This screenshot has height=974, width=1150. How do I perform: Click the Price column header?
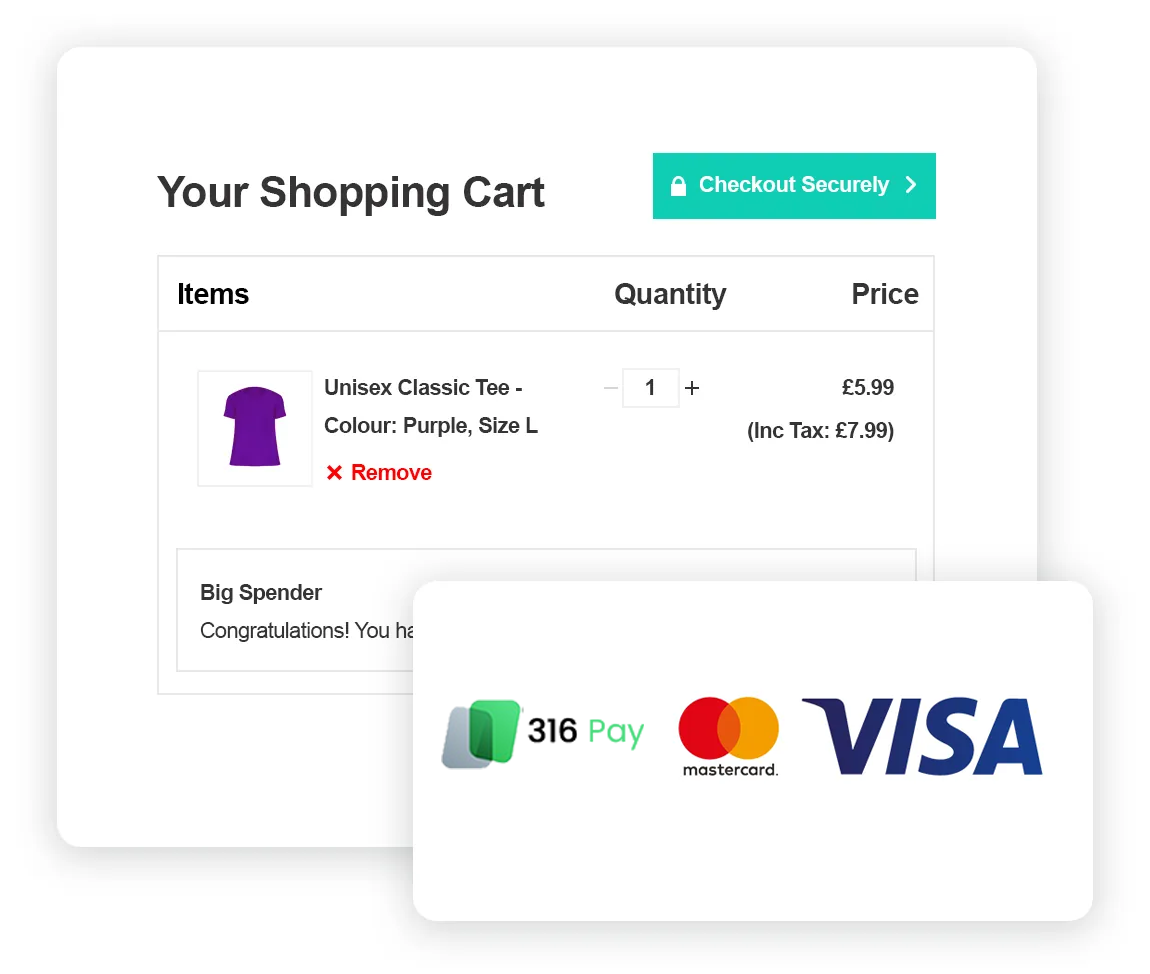click(x=885, y=294)
